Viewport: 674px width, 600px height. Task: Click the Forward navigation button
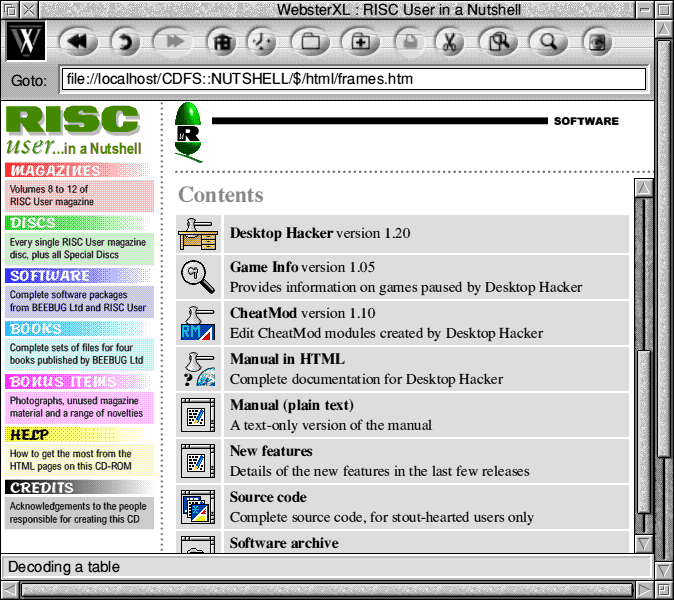pyautogui.click(x=174, y=42)
